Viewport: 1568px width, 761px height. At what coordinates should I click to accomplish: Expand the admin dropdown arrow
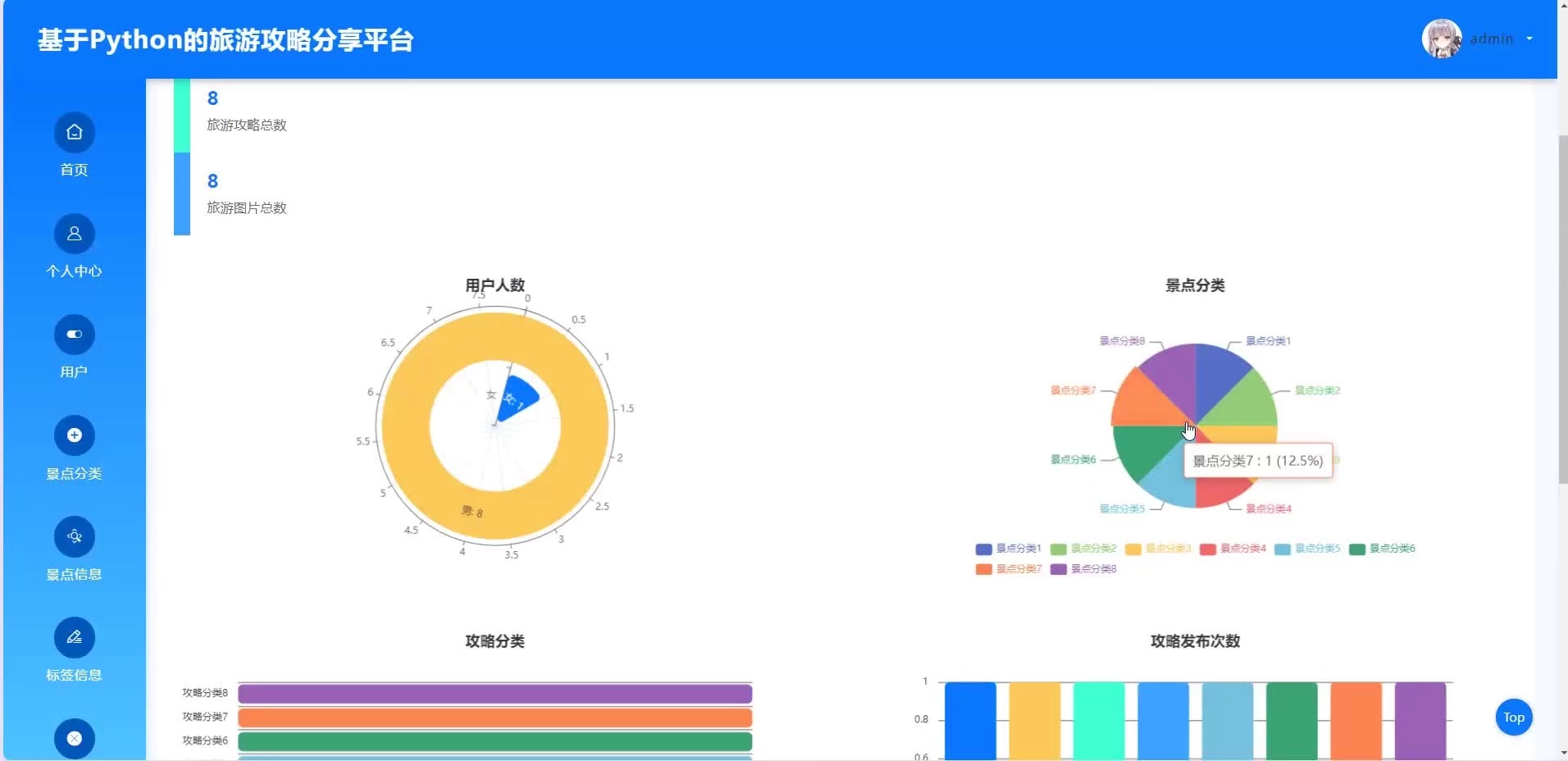pyautogui.click(x=1529, y=39)
